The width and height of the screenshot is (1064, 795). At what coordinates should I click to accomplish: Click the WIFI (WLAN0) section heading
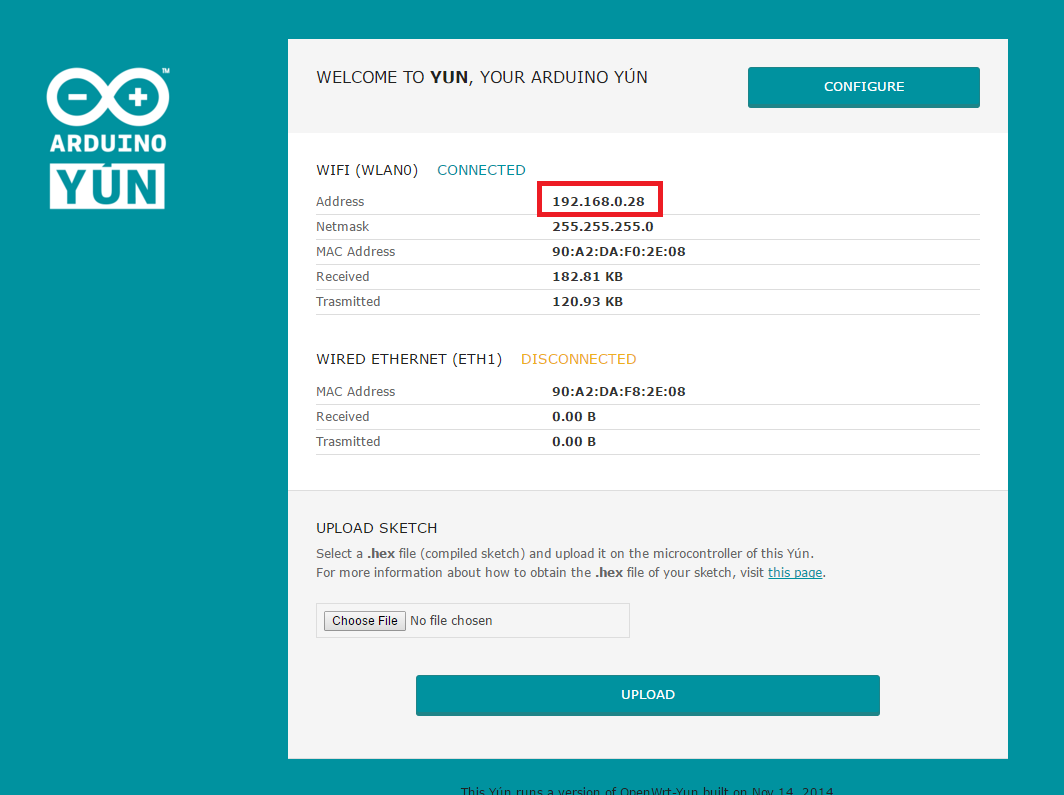click(x=367, y=170)
